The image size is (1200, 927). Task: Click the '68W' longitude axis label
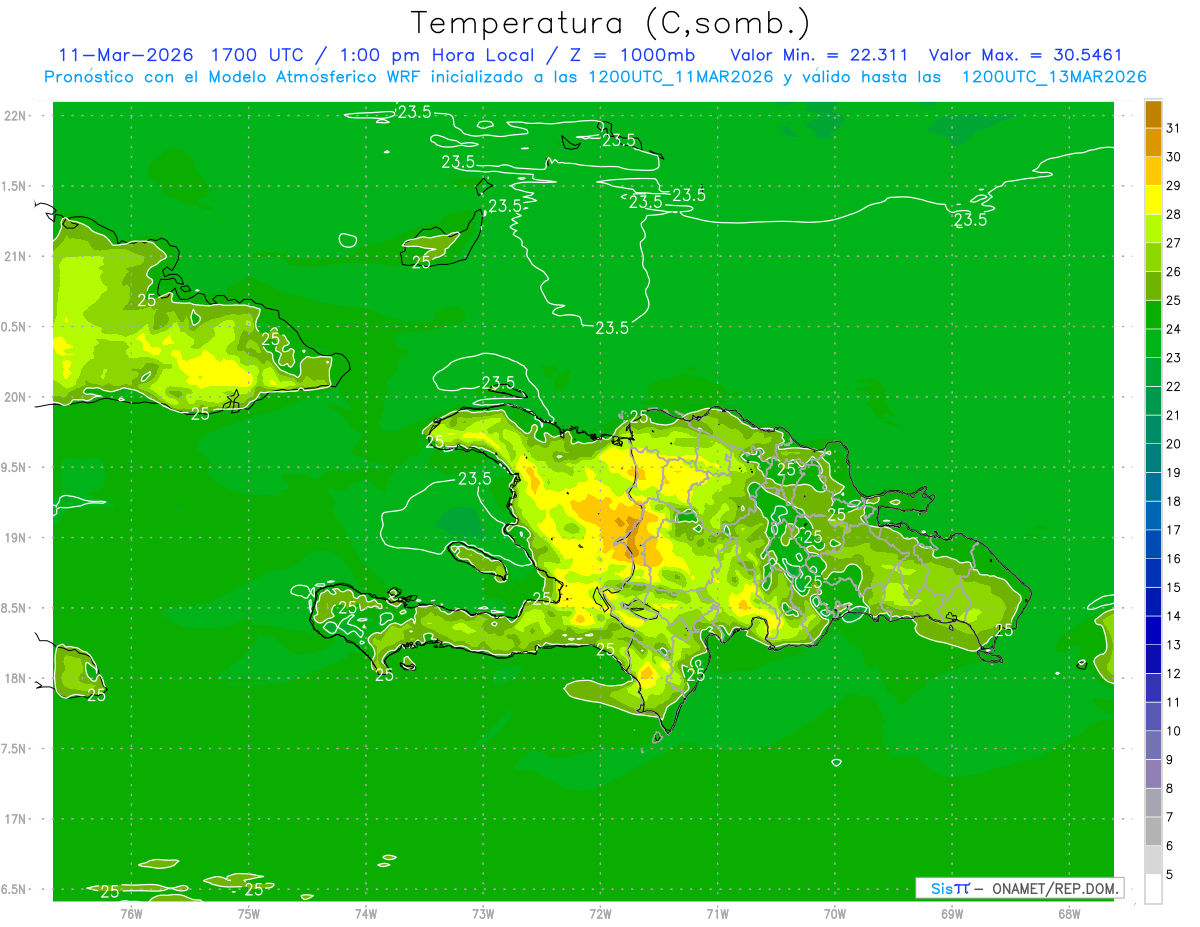[x=1069, y=913]
